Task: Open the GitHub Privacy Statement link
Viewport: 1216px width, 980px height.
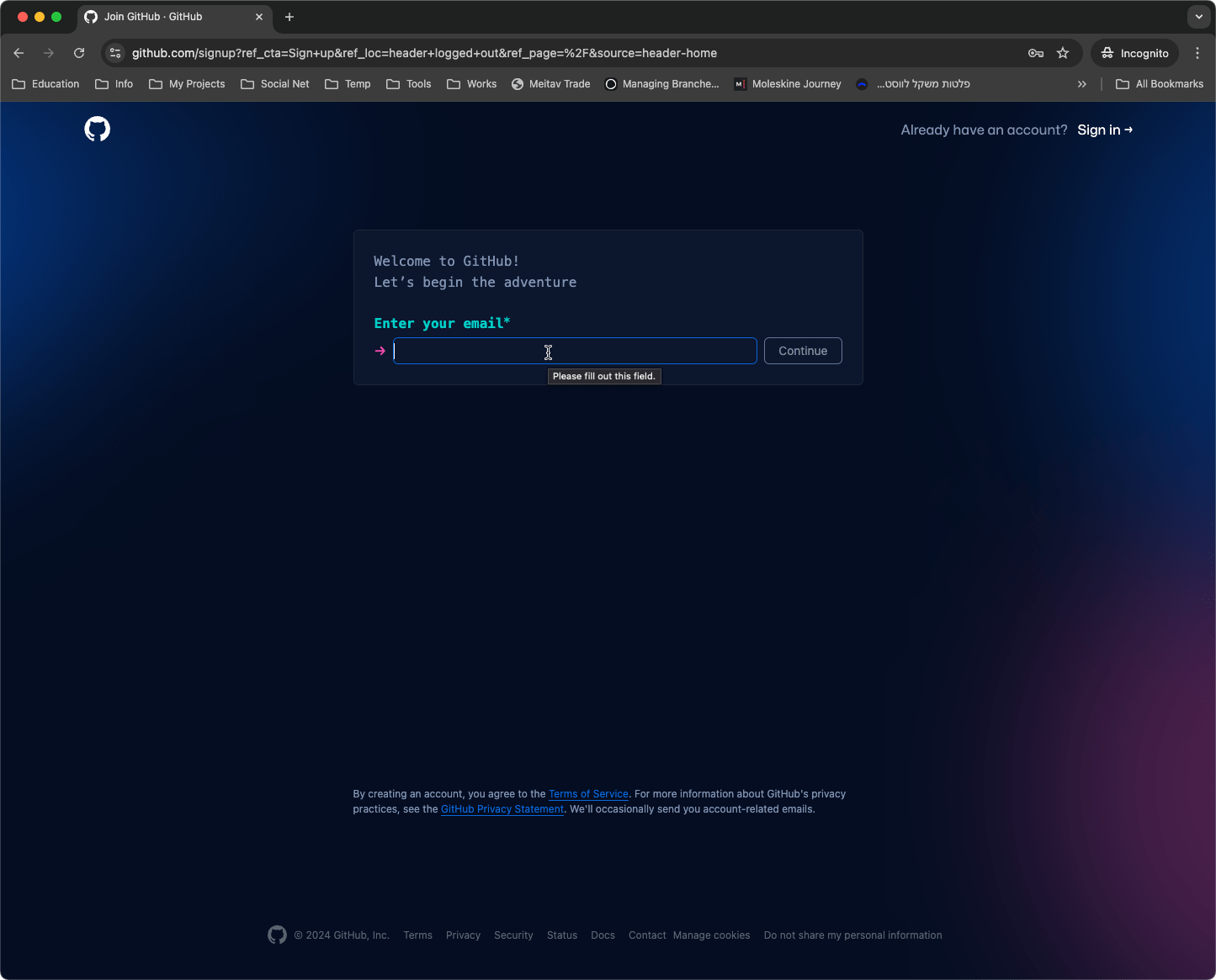Action: point(502,809)
